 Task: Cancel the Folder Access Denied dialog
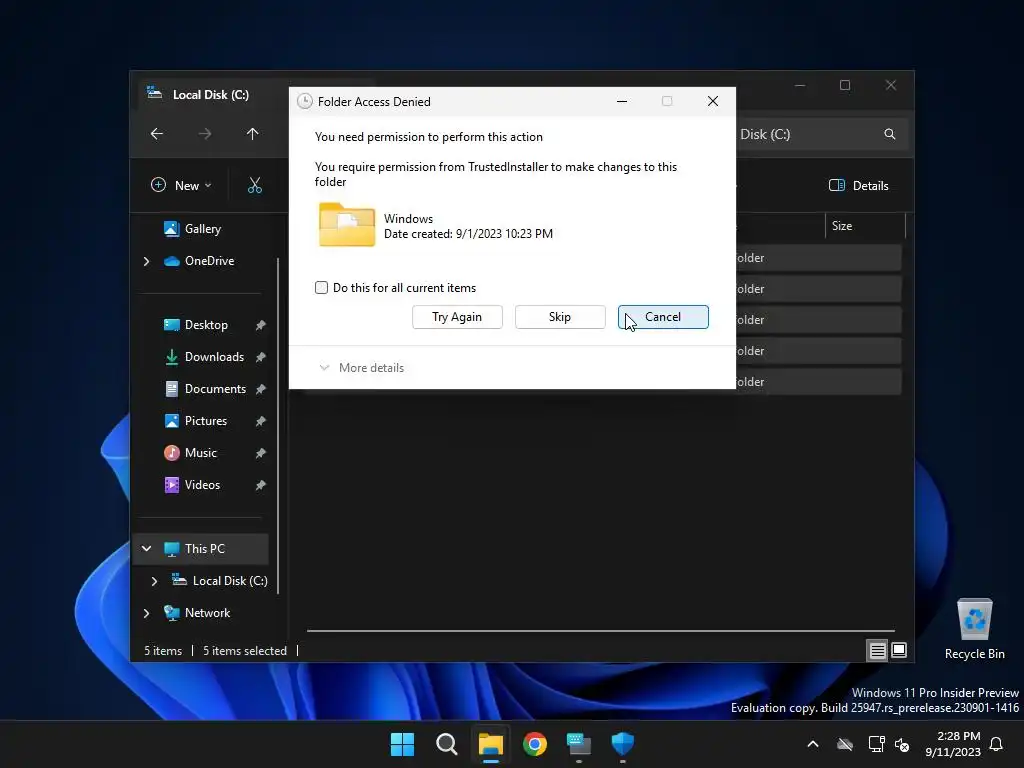tap(663, 317)
